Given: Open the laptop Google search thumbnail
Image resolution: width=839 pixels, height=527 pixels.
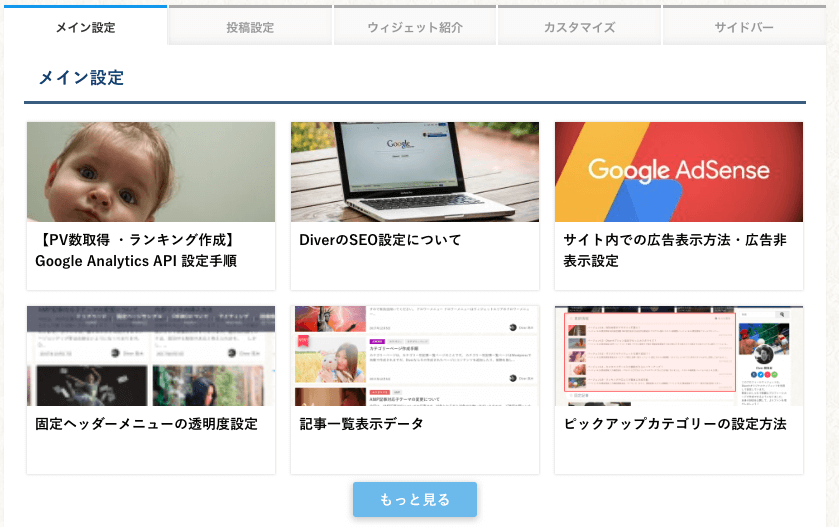Looking at the screenshot, I should (415, 172).
